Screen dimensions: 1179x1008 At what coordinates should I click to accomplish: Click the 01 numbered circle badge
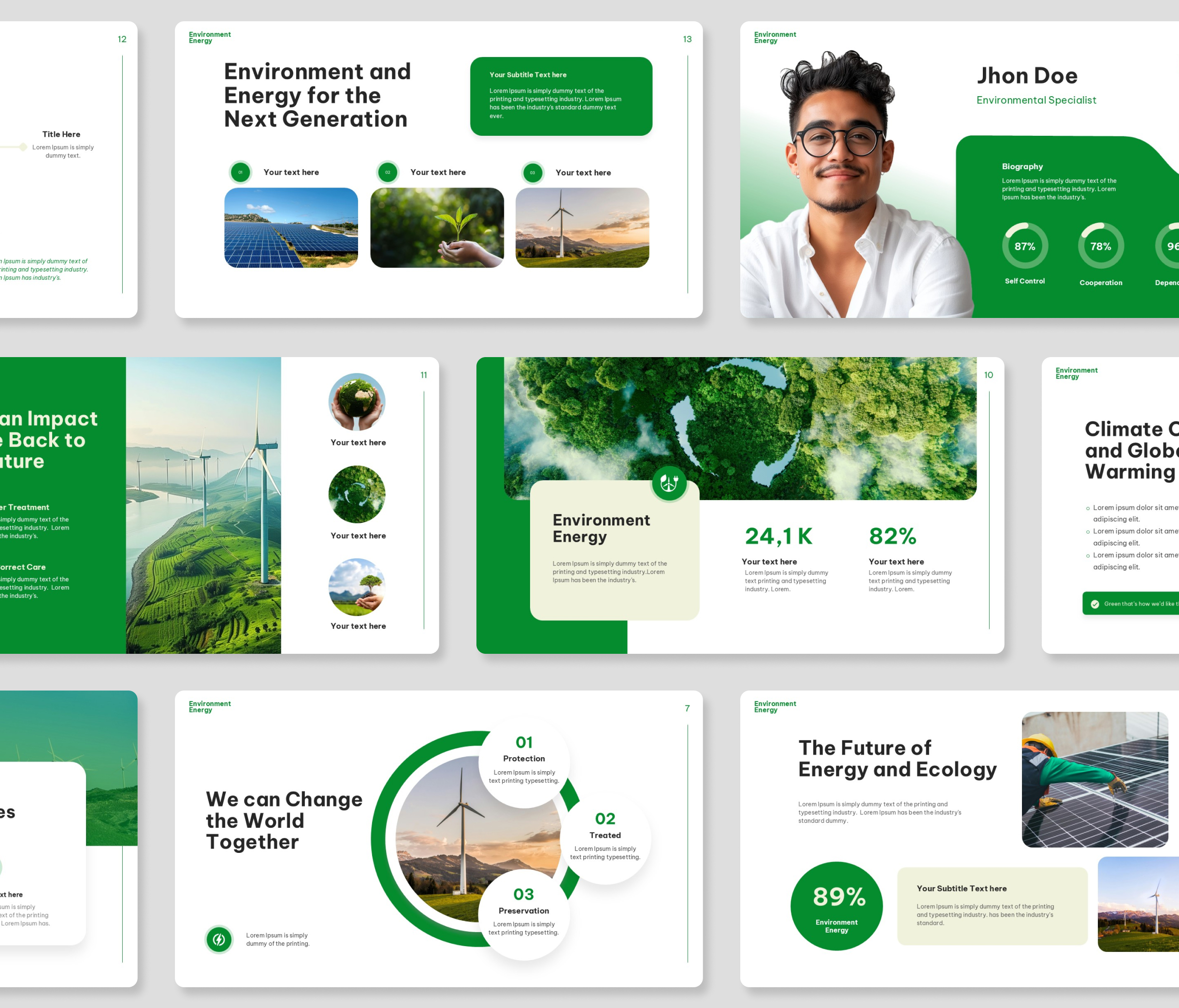[x=240, y=172]
